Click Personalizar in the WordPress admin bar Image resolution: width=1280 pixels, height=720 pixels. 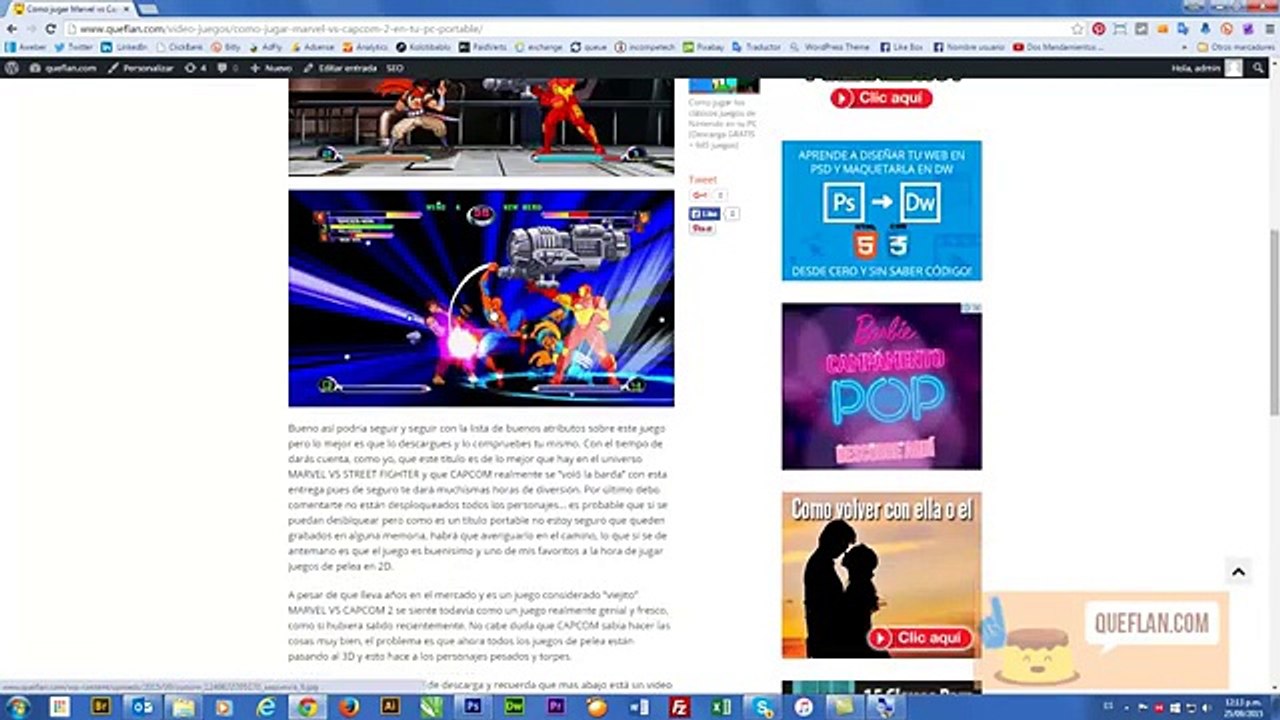141,68
